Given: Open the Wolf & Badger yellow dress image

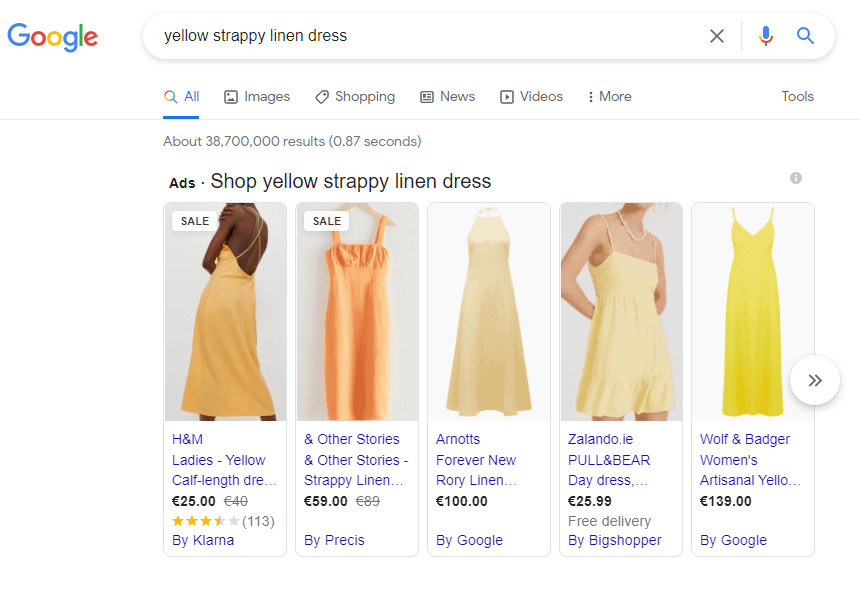Looking at the screenshot, I should pos(753,311).
